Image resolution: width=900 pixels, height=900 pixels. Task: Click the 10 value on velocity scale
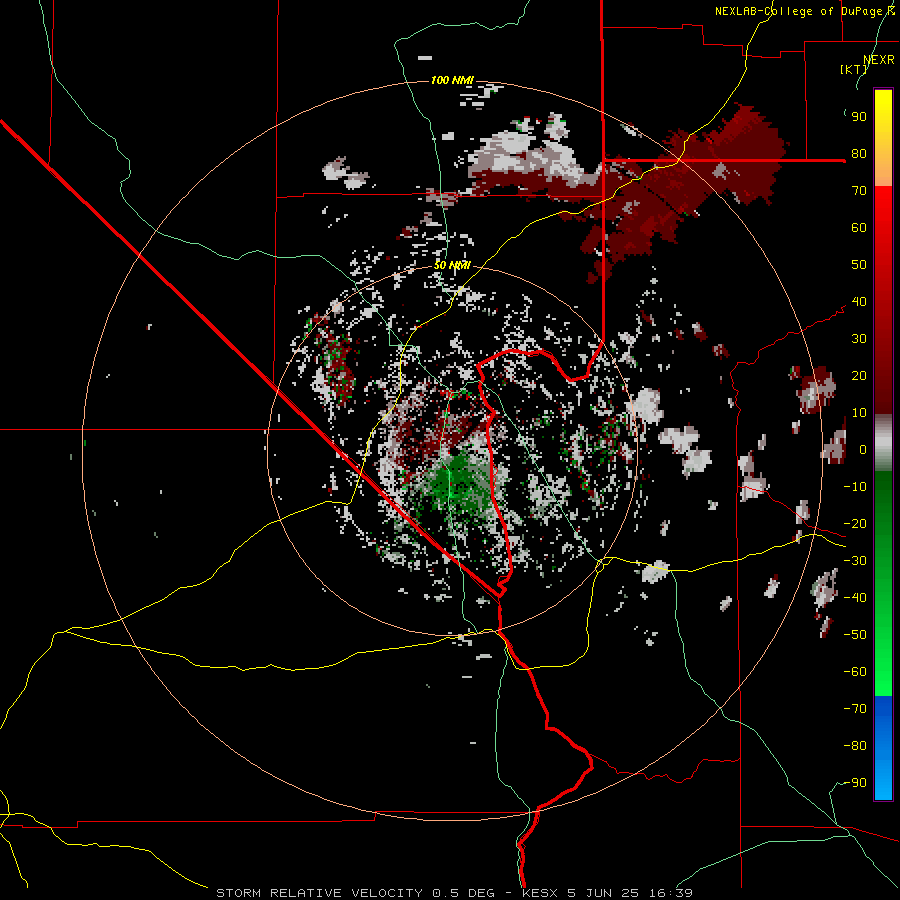(859, 413)
